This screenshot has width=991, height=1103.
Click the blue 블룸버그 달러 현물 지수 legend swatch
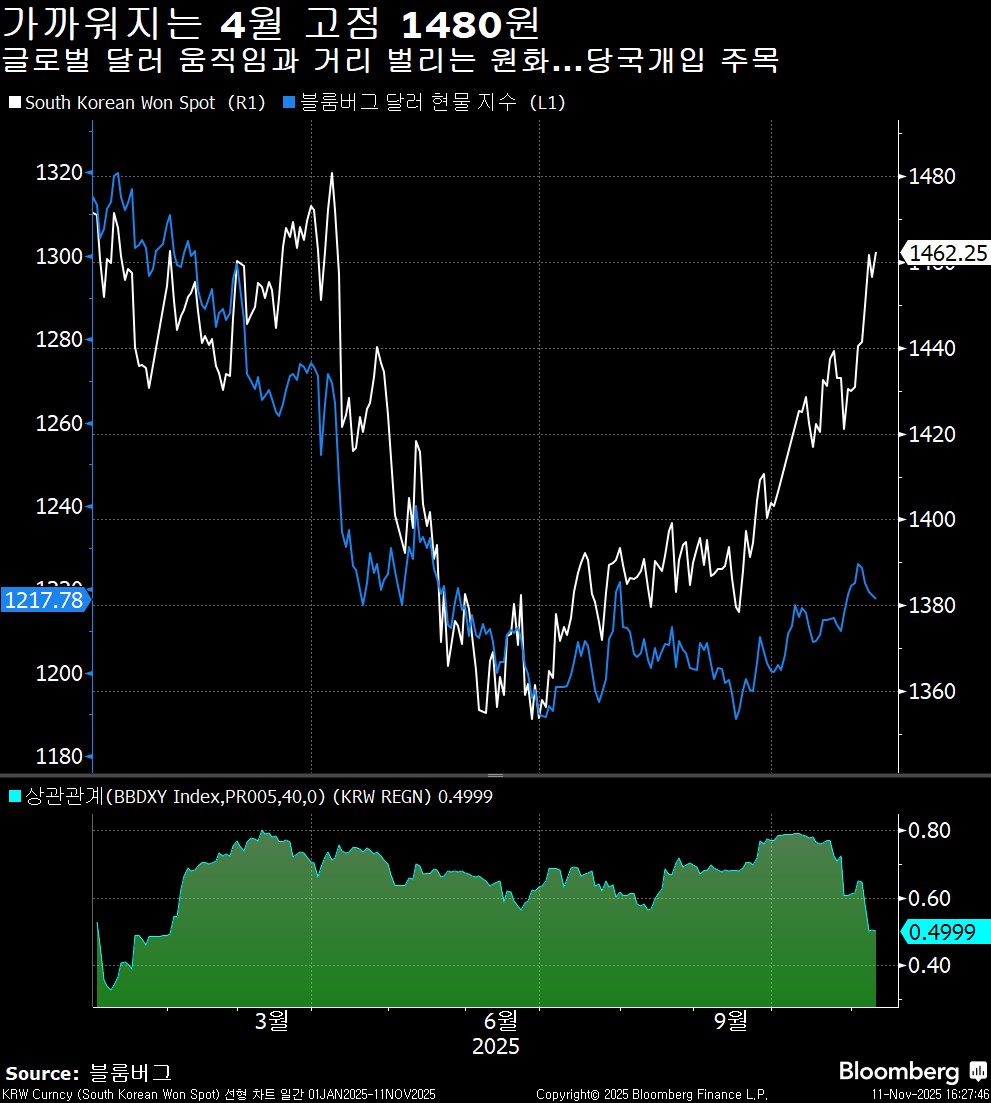(x=291, y=102)
